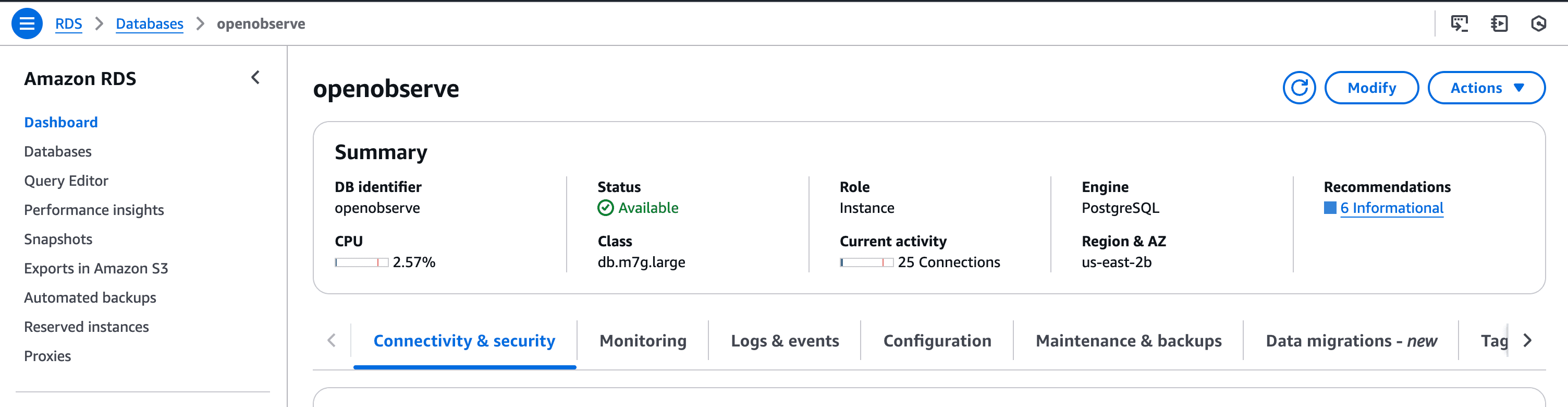Image resolution: width=1568 pixels, height=407 pixels.
Task: Open the Actions dropdown
Action: [x=1487, y=87]
